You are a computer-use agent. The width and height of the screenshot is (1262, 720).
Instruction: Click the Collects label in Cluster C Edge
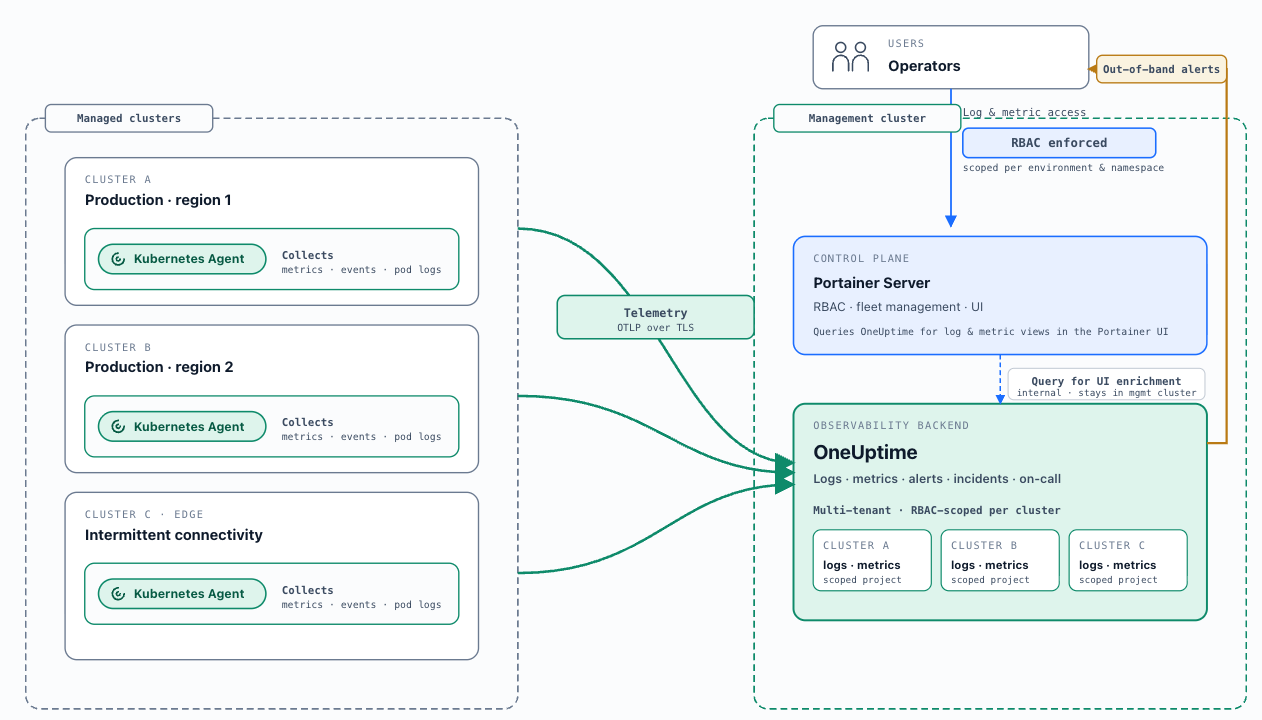coord(308,590)
